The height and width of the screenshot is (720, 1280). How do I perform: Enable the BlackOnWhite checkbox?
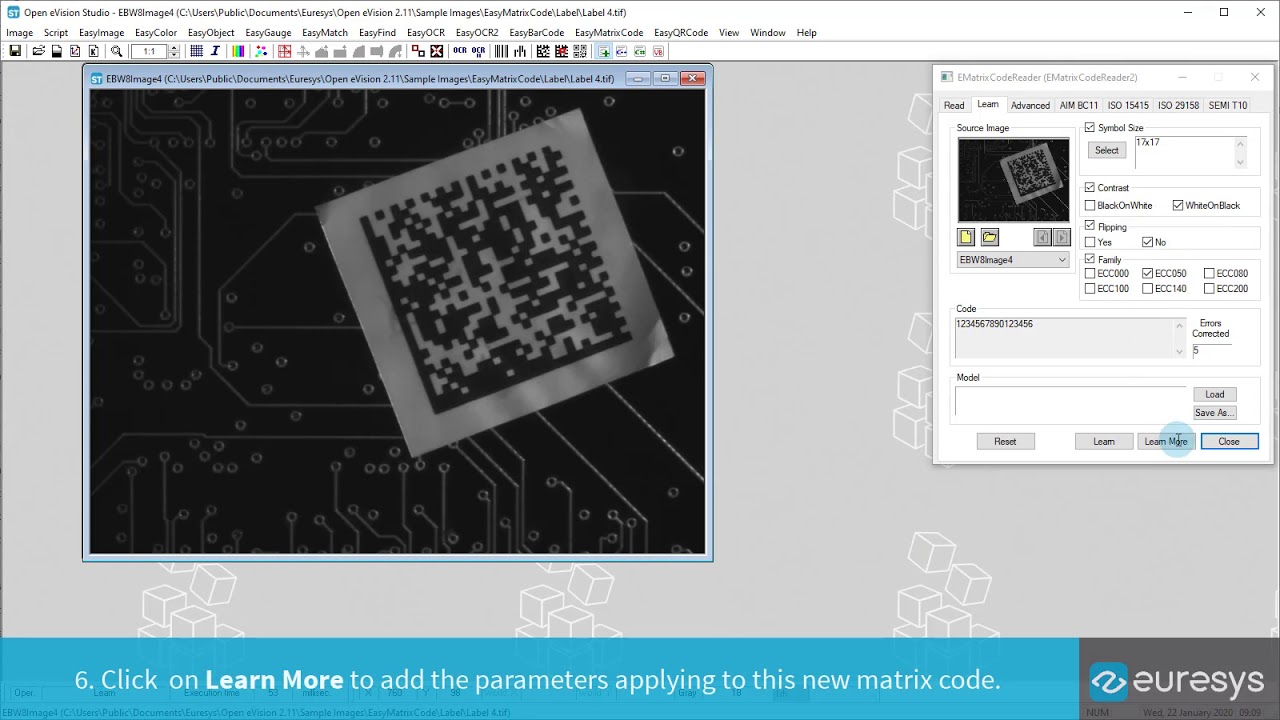pyautogui.click(x=1090, y=205)
